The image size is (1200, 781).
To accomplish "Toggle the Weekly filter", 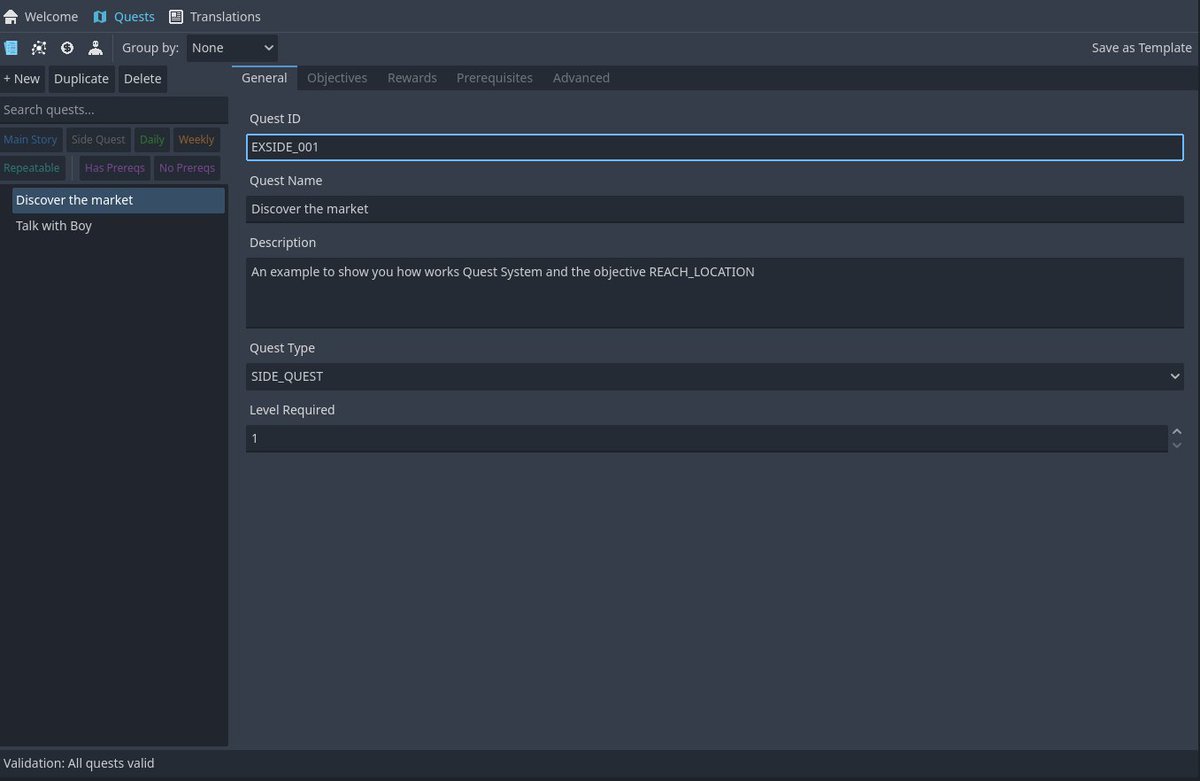I will coord(196,140).
